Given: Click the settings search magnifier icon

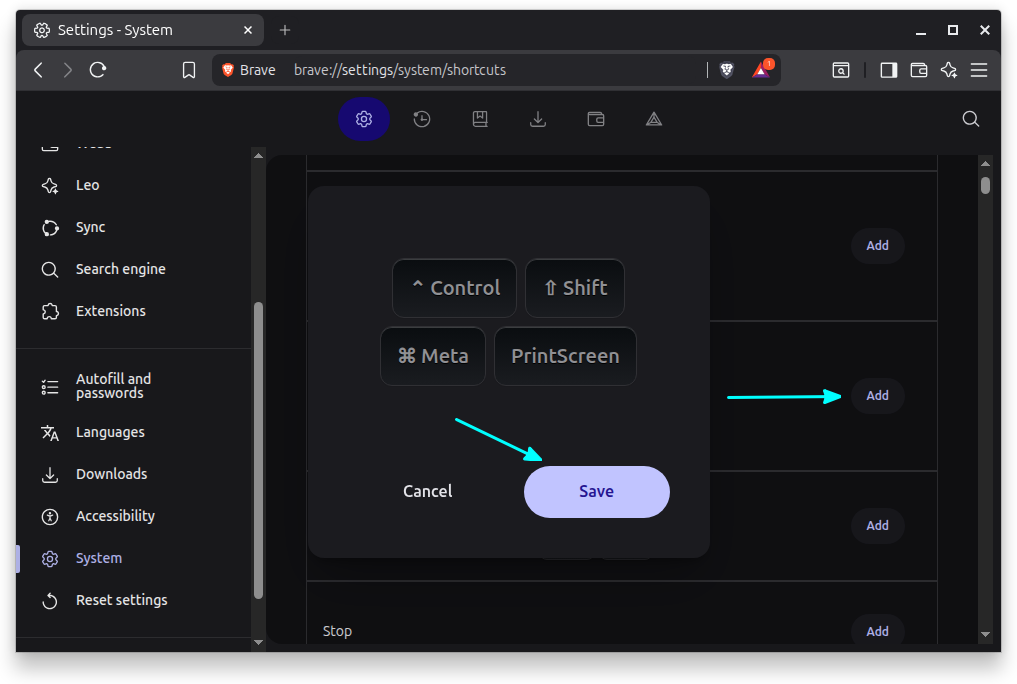Looking at the screenshot, I should coord(970,119).
